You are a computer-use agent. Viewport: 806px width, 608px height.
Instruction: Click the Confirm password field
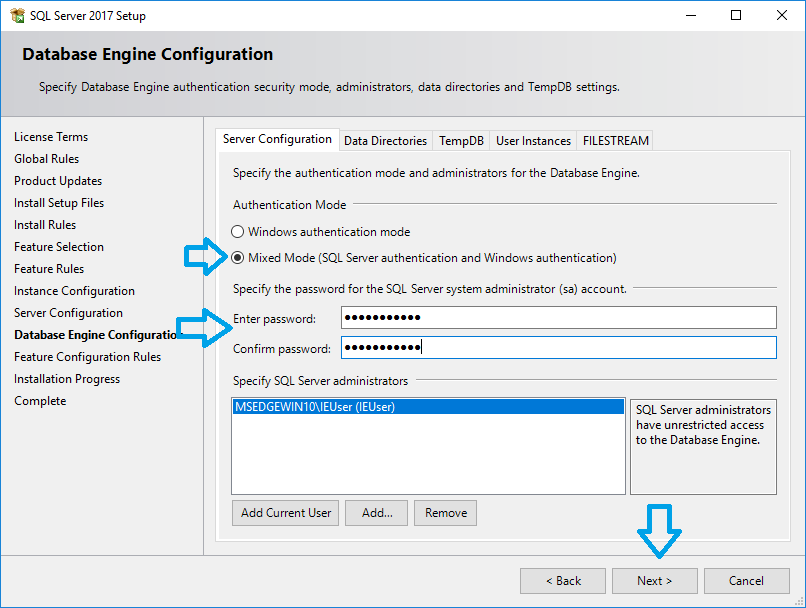[x=558, y=348]
